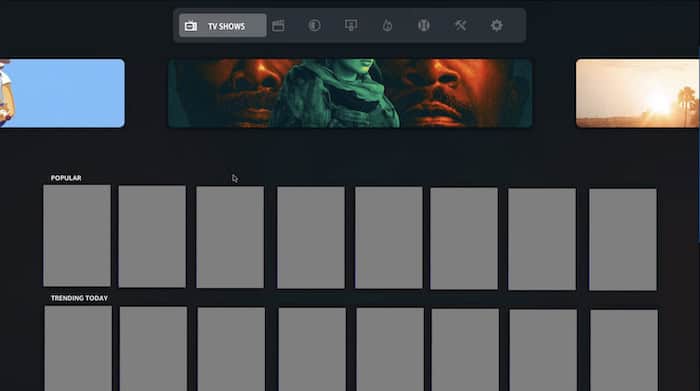Viewport: 700px width, 391px height.
Task: Open the hammer tools icon
Action: pyautogui.click(x=460, y=25)
